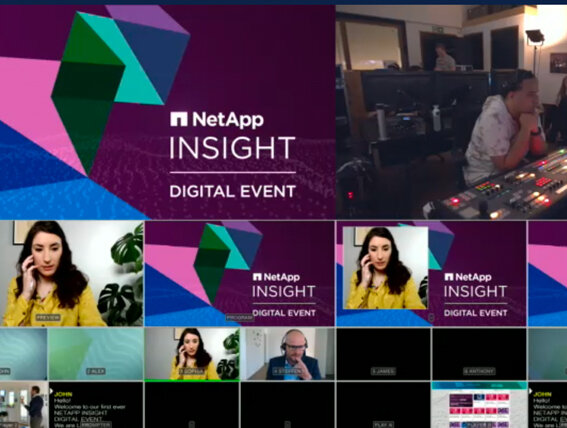The width and height of the screenshot is (567, 428).
Task: Select the schedule grid graphics tile
Action: point(479,405)
